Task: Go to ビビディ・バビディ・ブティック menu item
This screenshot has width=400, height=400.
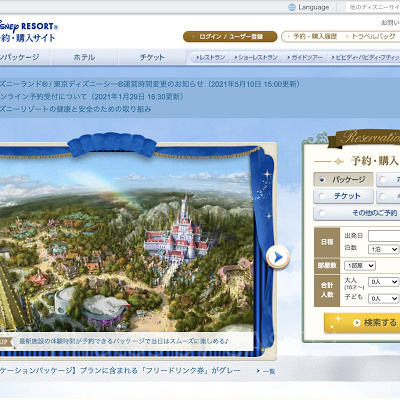Action: click(365, 58)
